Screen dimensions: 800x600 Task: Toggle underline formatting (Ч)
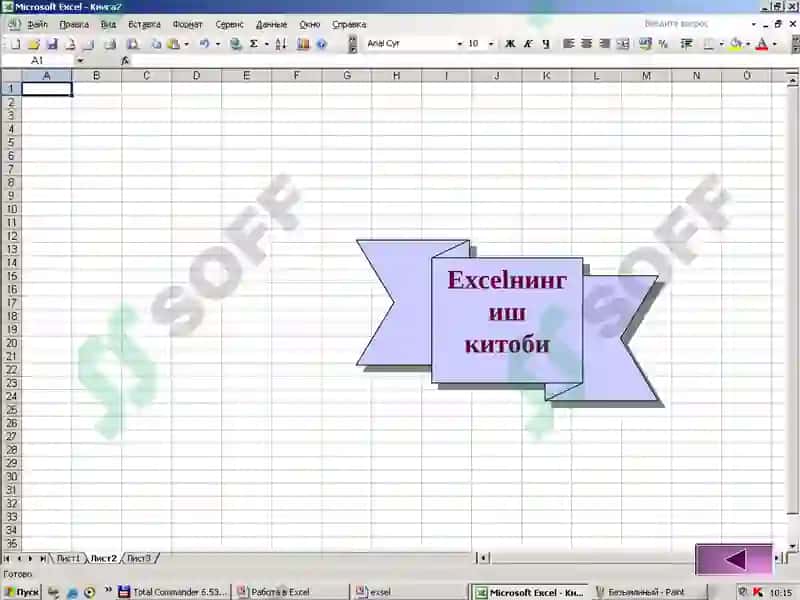coord(546,44)
